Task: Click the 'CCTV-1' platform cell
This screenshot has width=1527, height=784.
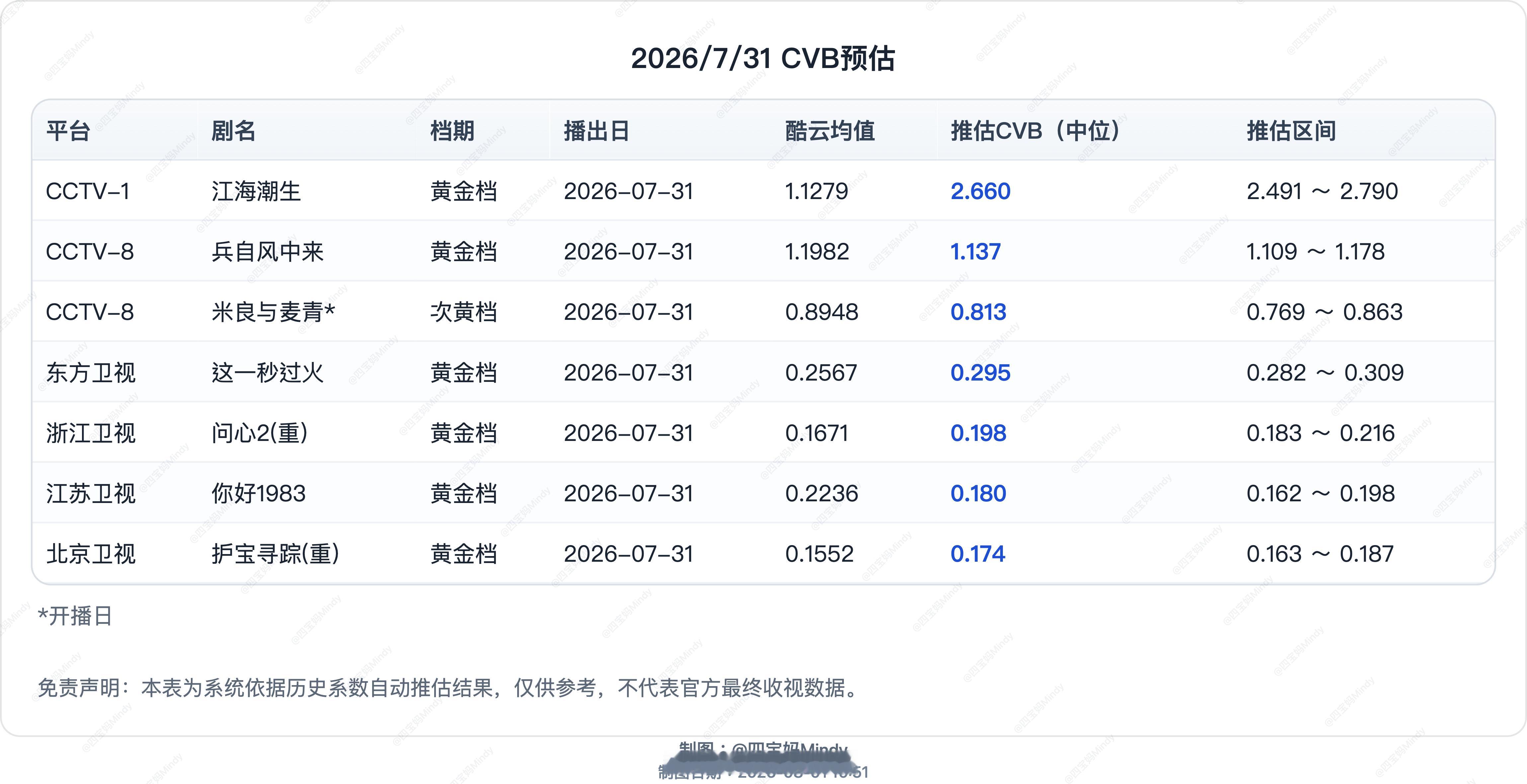Action: (x=88, y=191)
